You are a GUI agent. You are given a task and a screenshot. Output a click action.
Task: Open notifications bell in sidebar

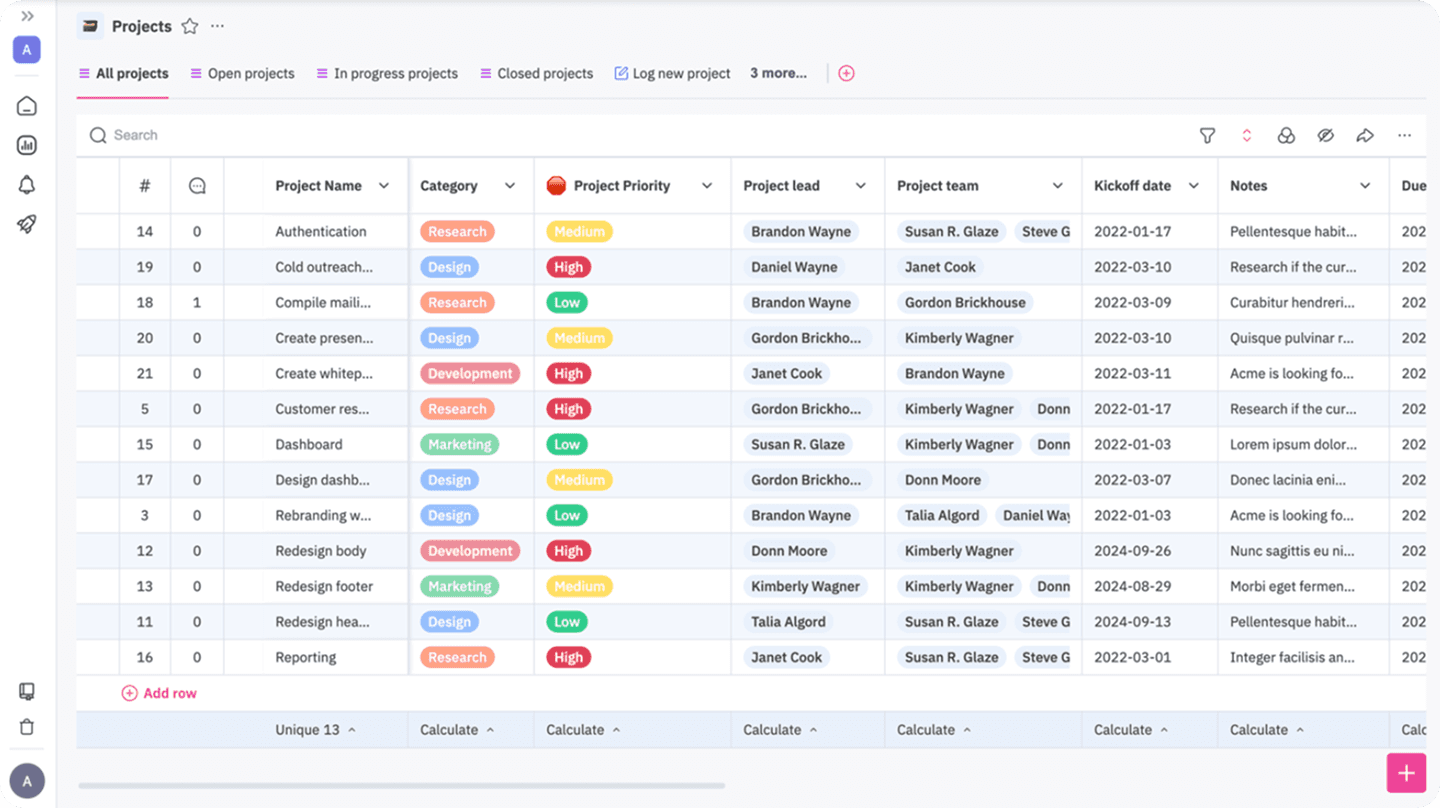(27, 185)
